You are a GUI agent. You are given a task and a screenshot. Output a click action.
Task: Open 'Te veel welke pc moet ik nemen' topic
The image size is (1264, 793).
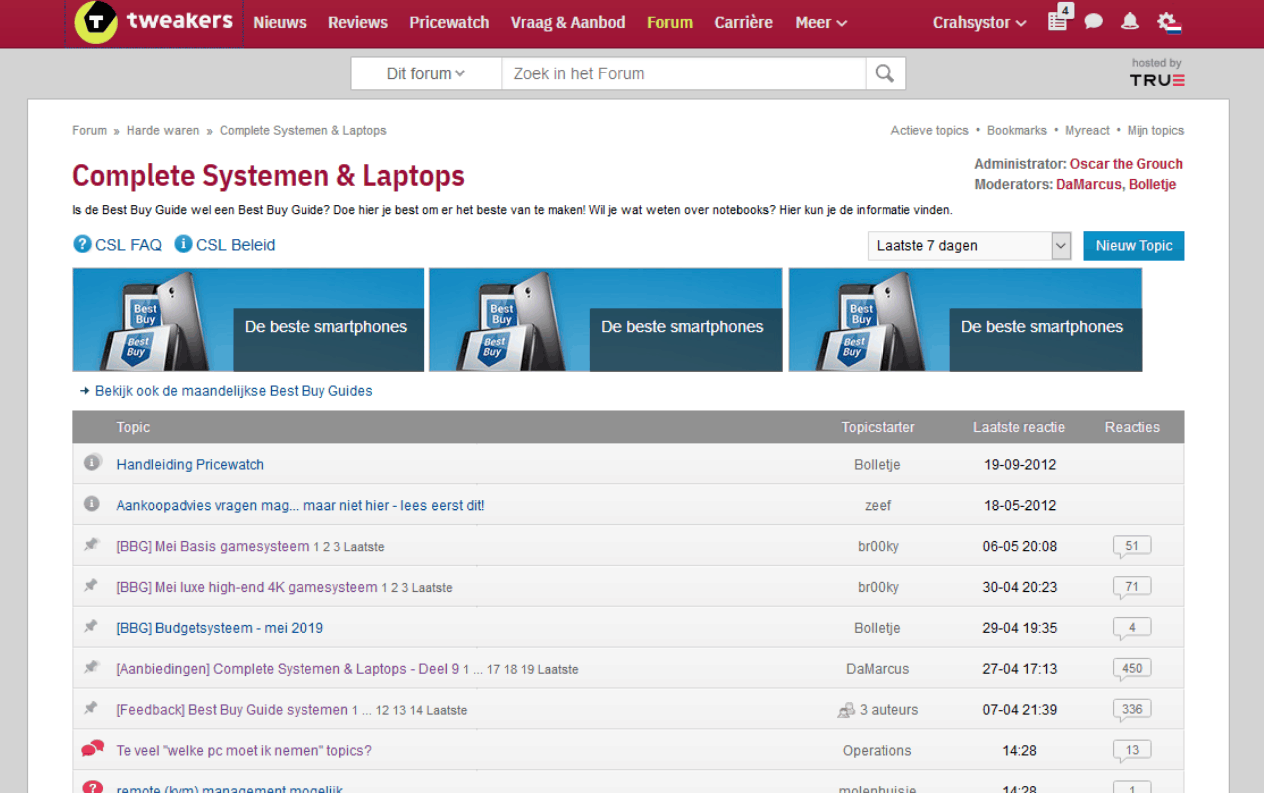244,750
